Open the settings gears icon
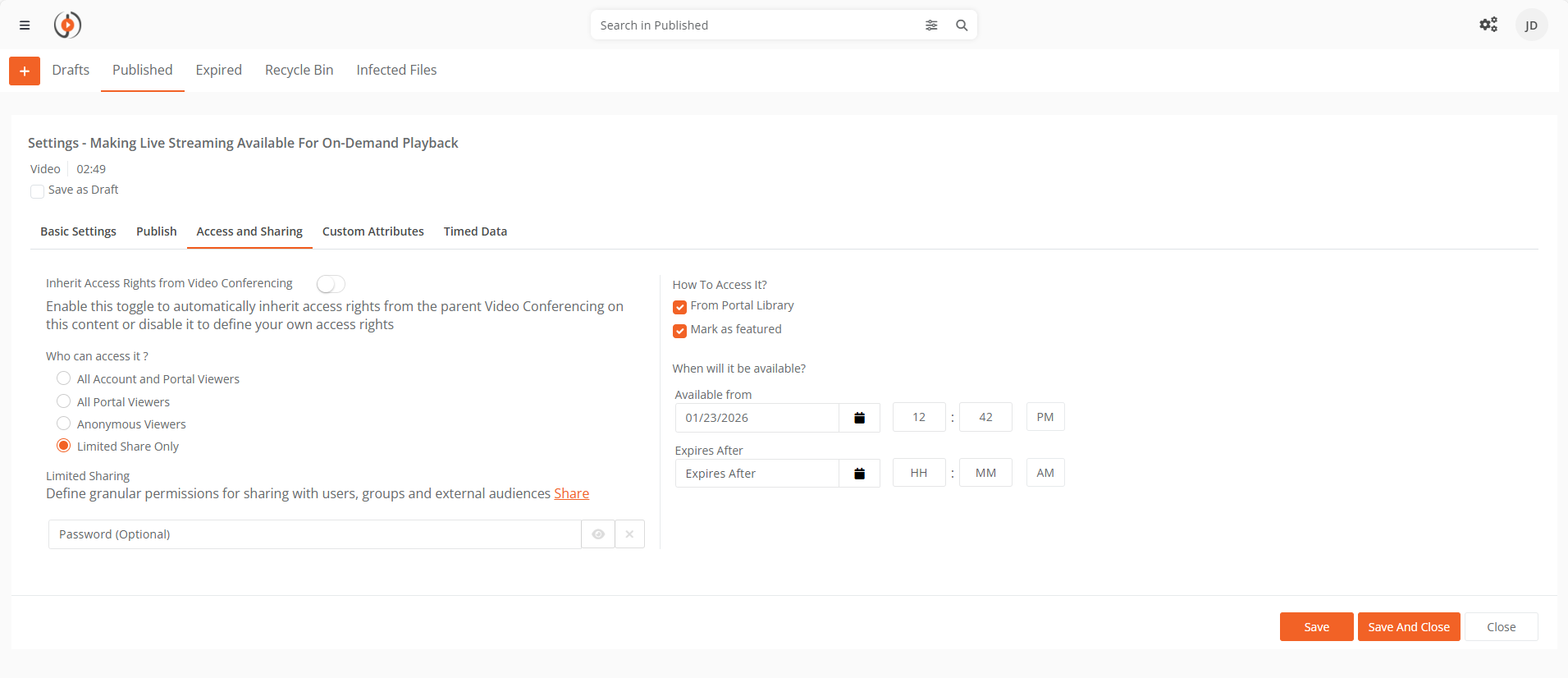 (x=1488, y=25)
